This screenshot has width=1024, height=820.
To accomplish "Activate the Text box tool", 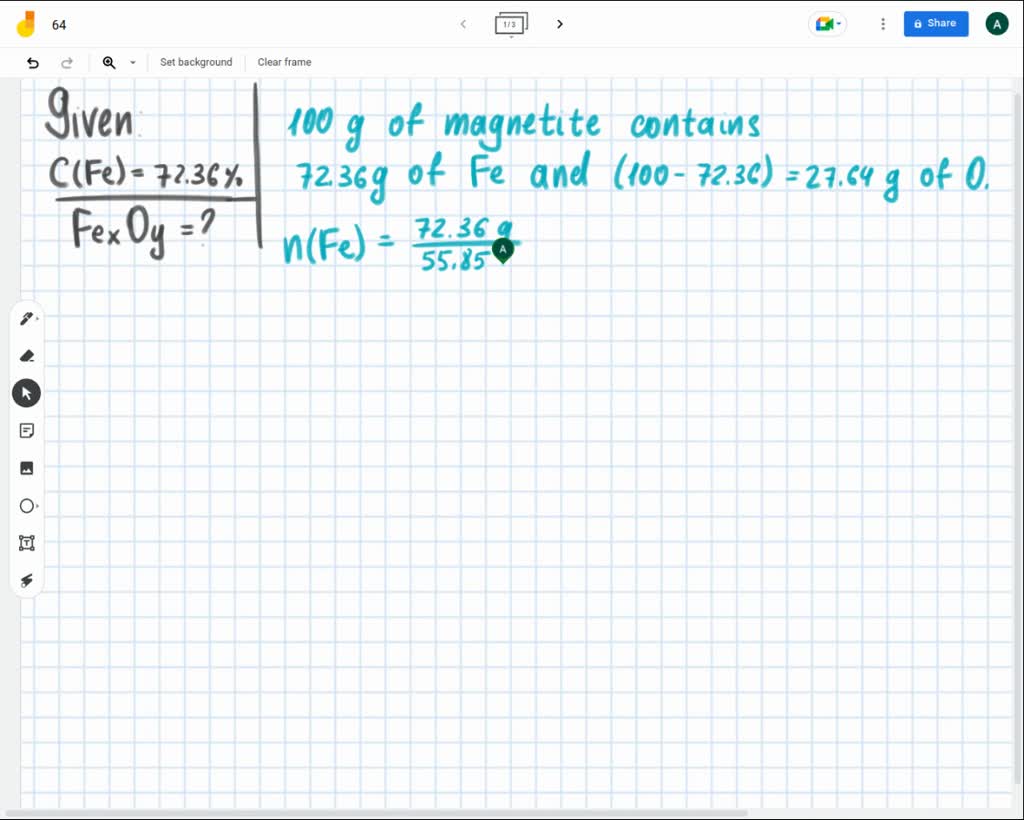I will click(x=26, y=542).
